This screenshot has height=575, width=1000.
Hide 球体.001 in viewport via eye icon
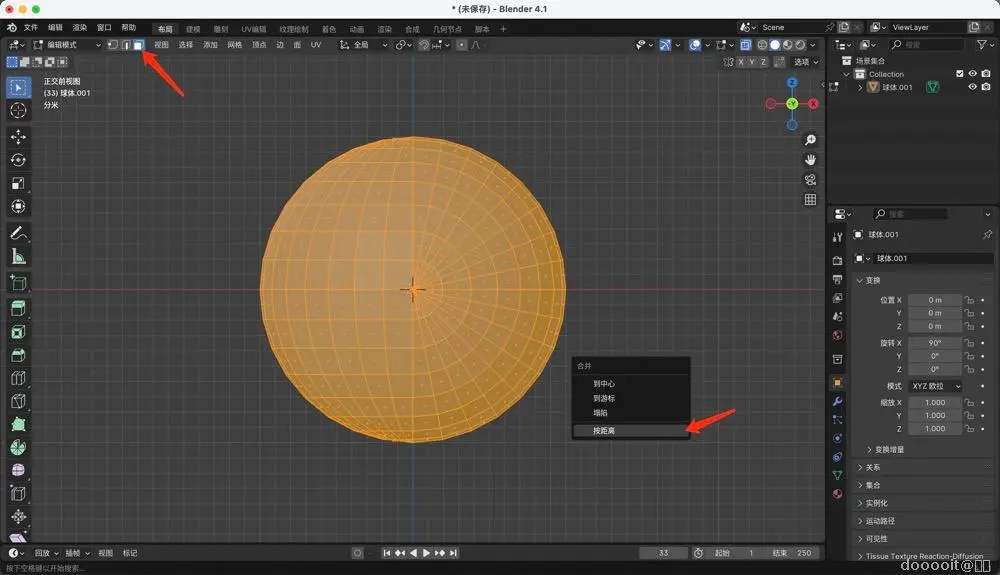[972, 87]
